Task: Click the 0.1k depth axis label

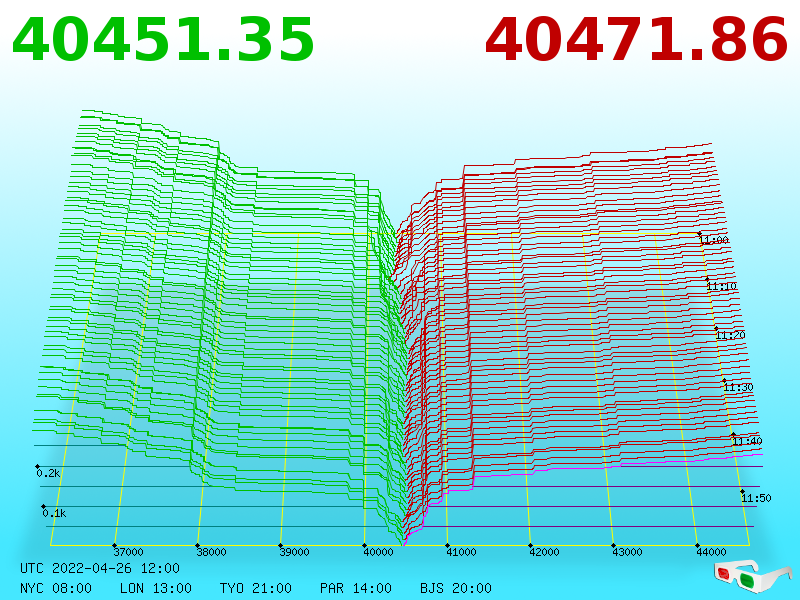Action: click(54, 513)
